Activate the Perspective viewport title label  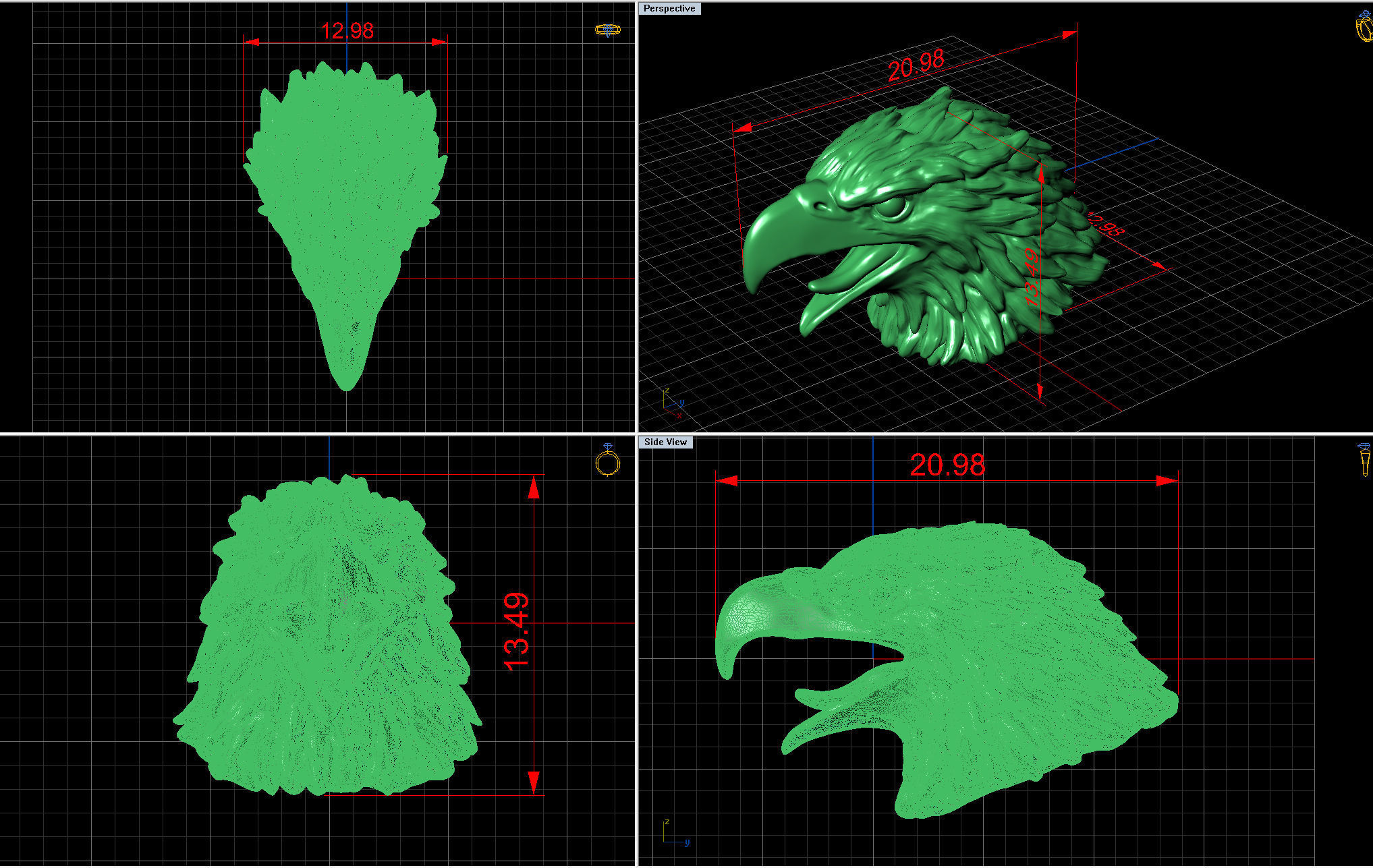tap(669, 9)
